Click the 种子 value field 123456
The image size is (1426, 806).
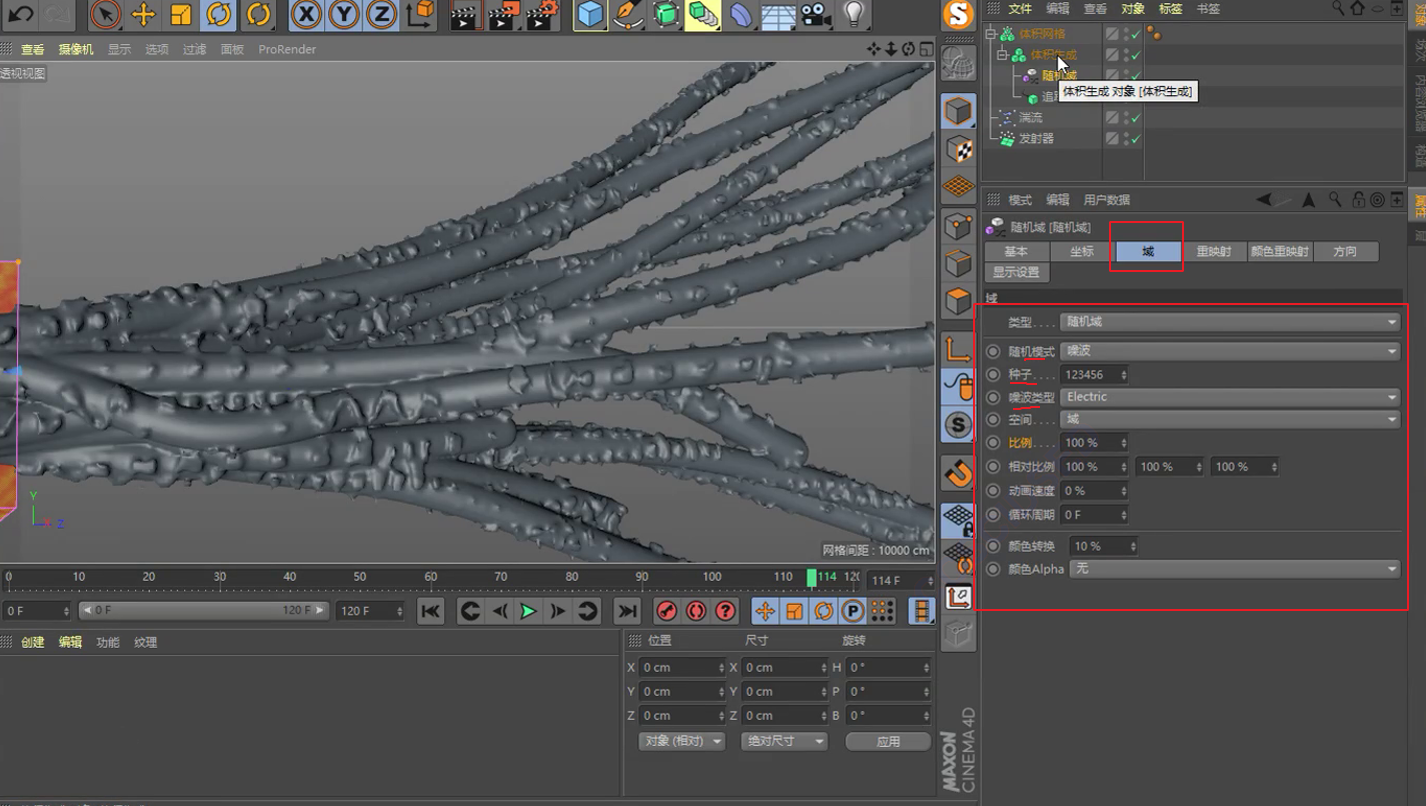pos(1094,375)
